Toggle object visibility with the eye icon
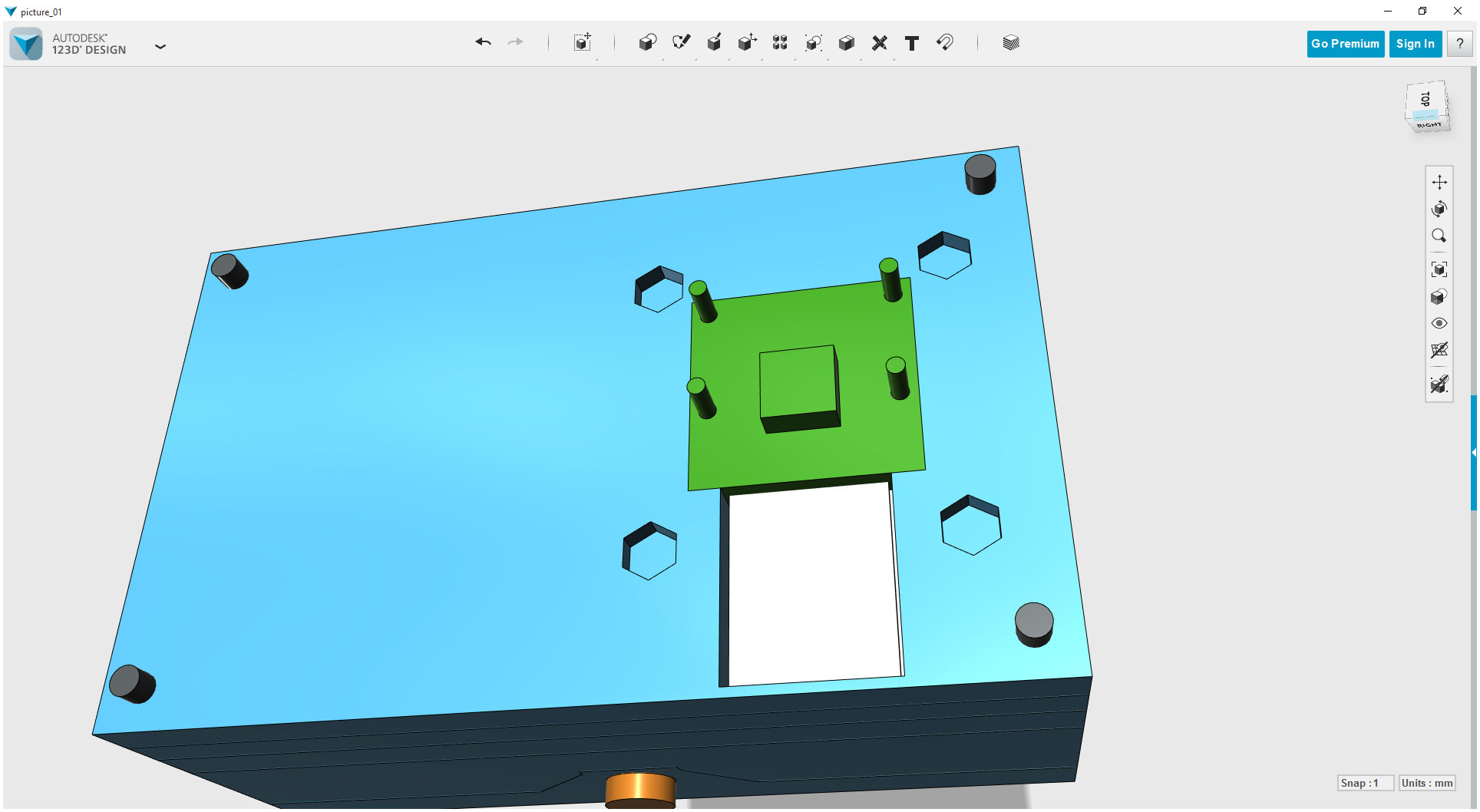The image size is (1480, 812). pos(1440,323)
